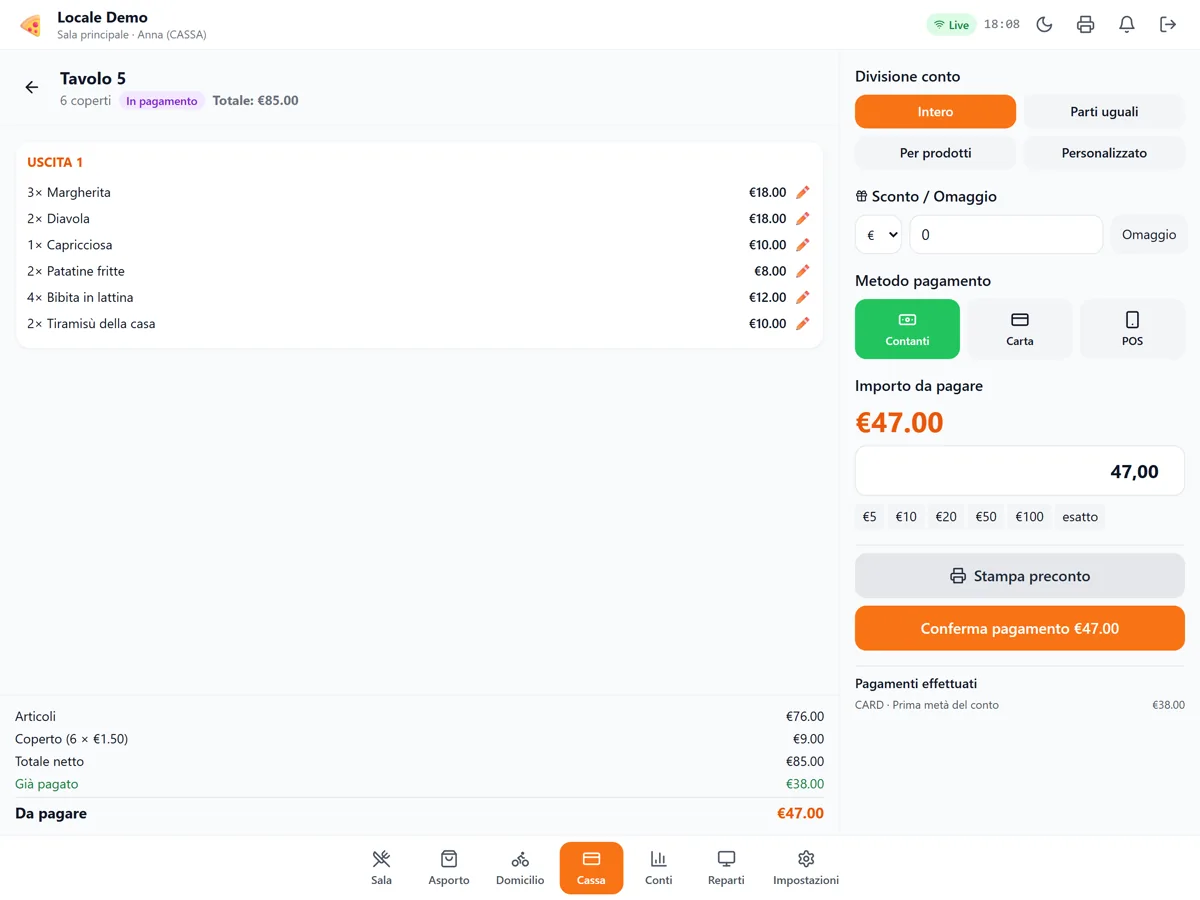Go back using the arrow beside Tavolo 5
Screen dimensions: 1200x900
[x=32, y=88]
